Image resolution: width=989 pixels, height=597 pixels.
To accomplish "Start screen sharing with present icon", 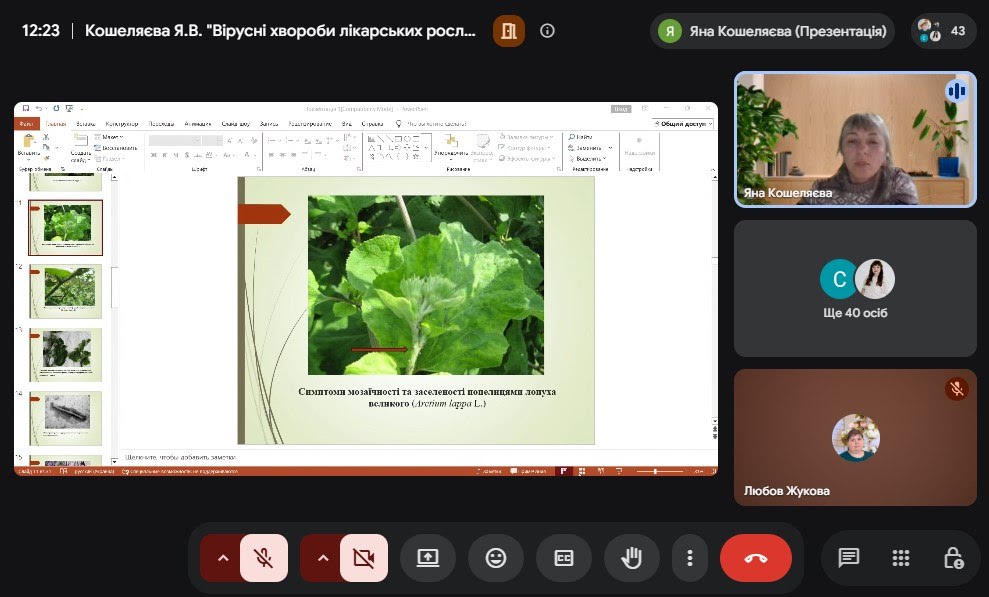I will click(428, 558).
